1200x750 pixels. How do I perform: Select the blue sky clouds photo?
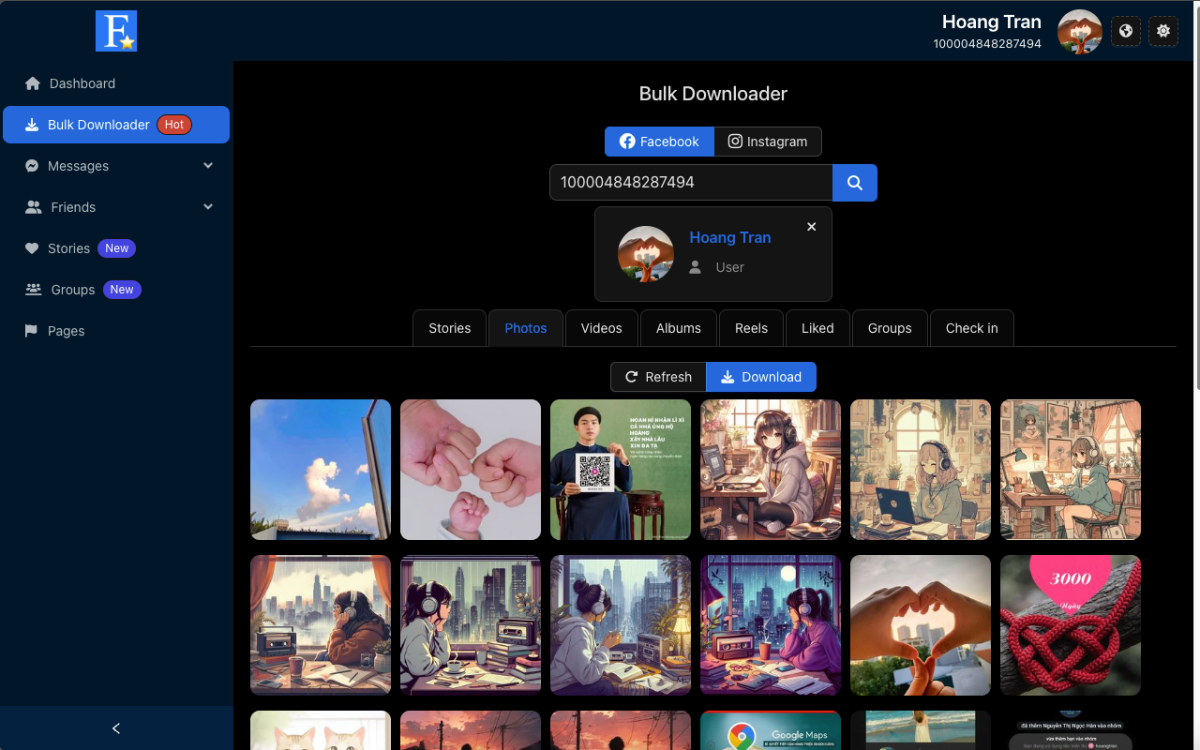click(320, 470)
